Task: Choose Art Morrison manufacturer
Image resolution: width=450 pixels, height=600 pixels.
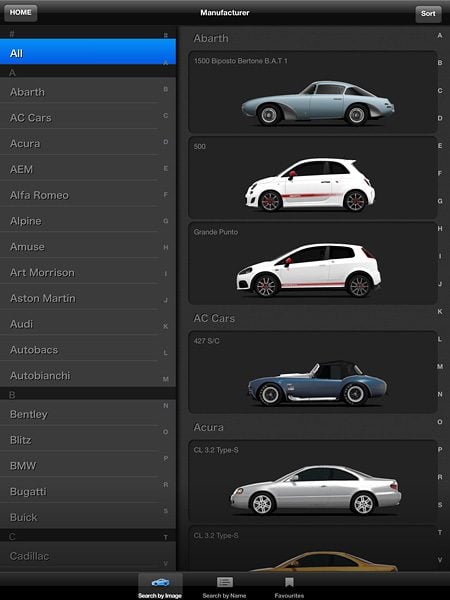Action: click(88, 272)
